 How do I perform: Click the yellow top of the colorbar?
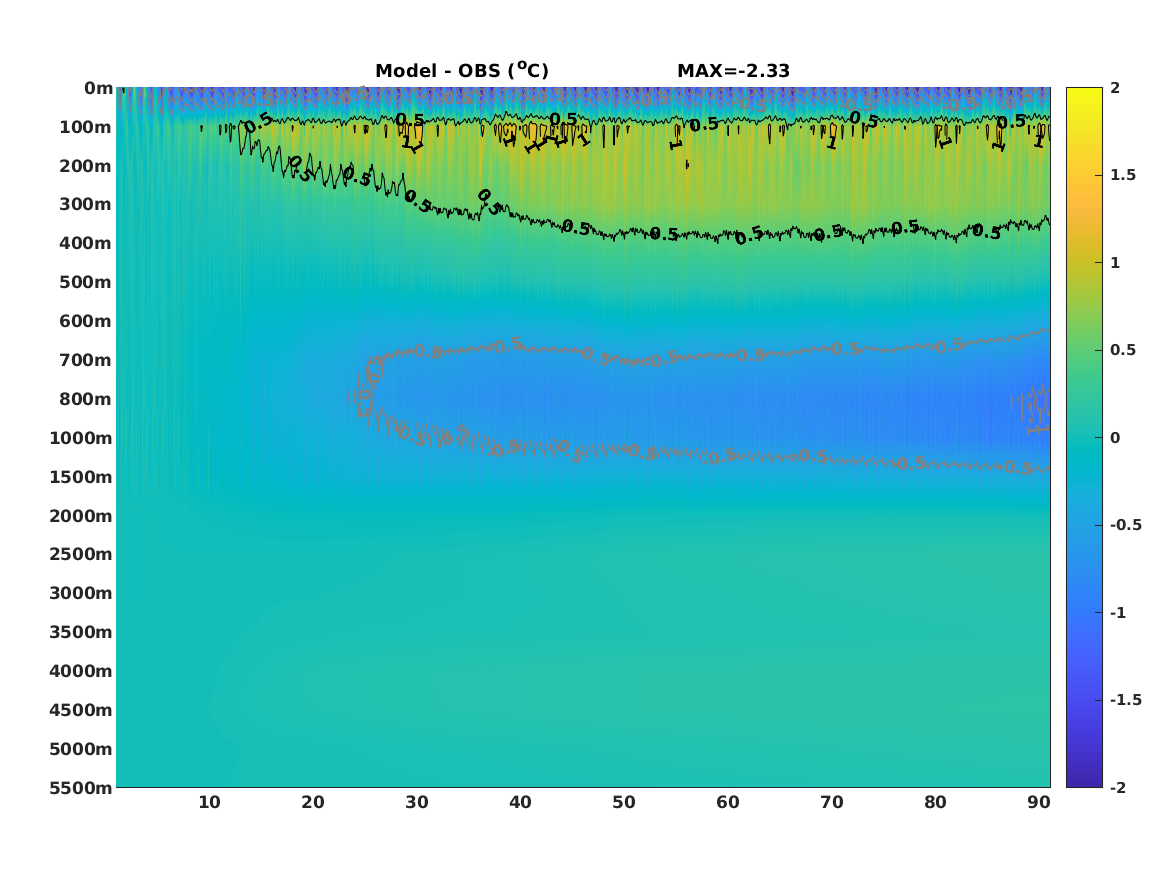(1084, 93)
